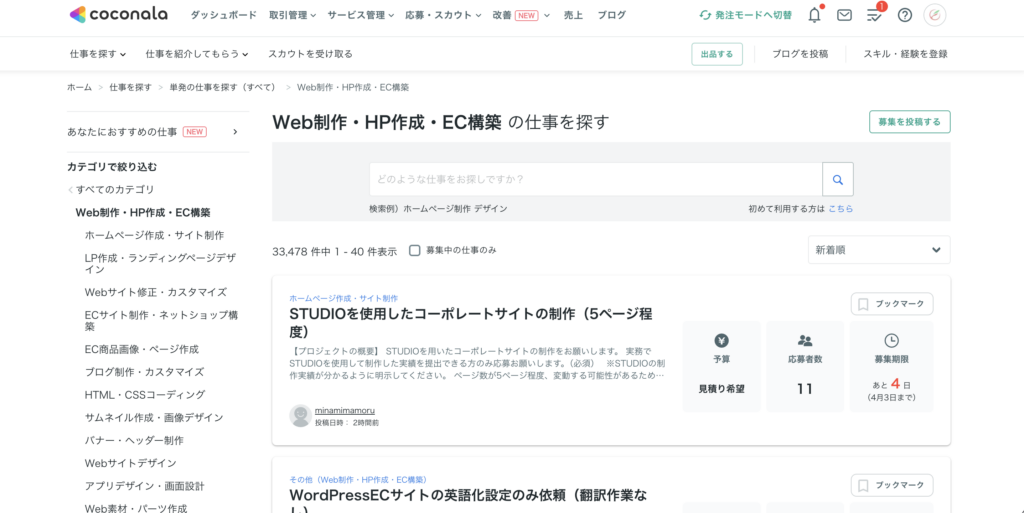Screen dimensions: 1024x513
Task: Open the 新着順 sort dropdown
Action: [878, 250]
